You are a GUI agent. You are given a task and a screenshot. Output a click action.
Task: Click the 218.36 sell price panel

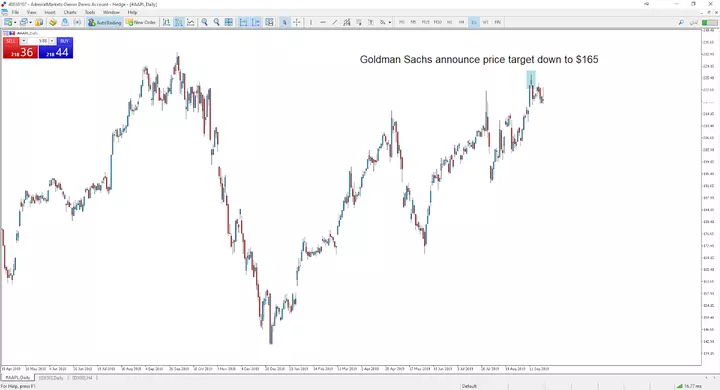[21, 52]
